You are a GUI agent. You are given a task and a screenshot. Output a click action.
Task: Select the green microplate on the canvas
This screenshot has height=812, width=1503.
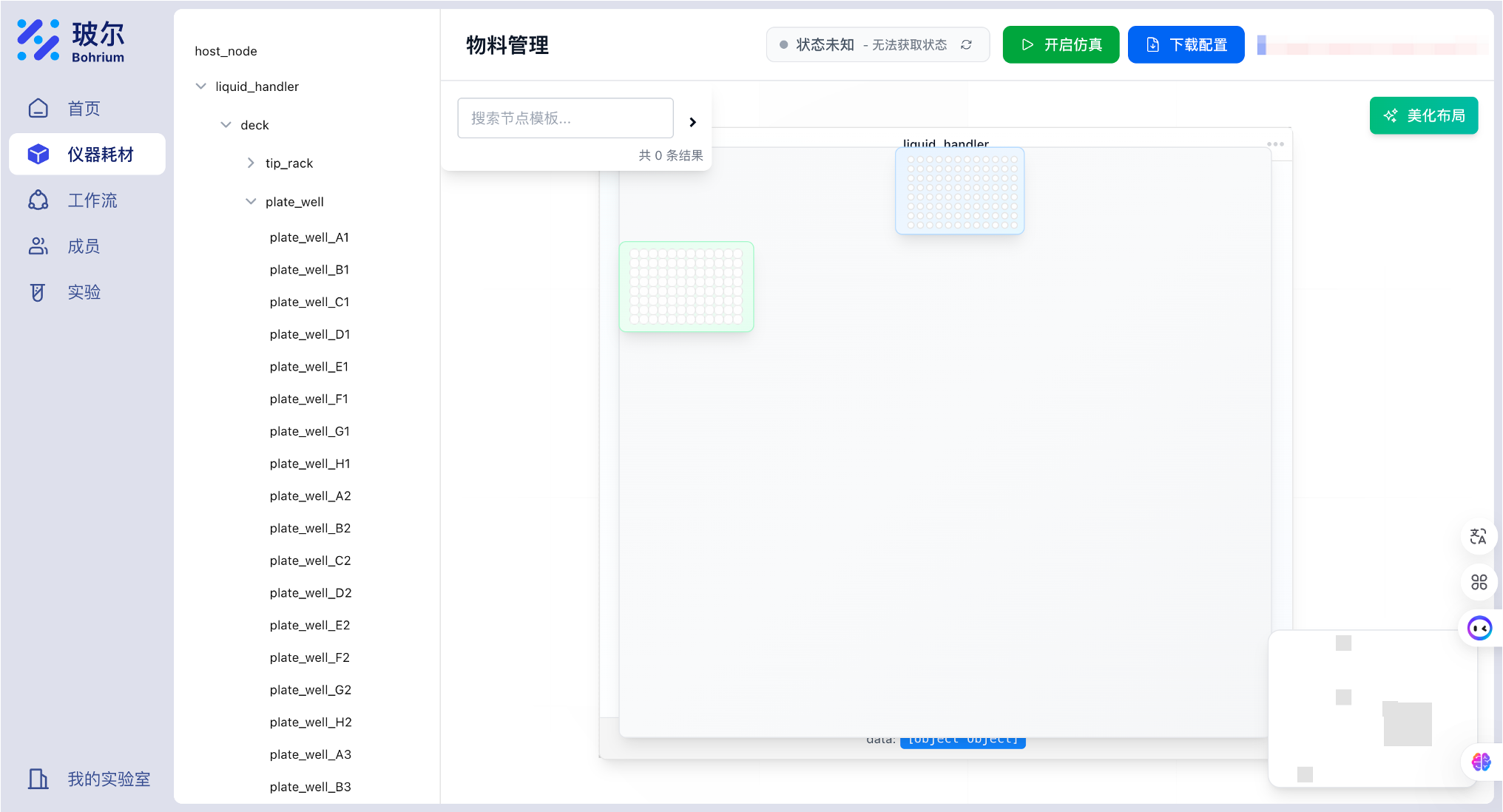pyautogui.click(x=686, y=287)
